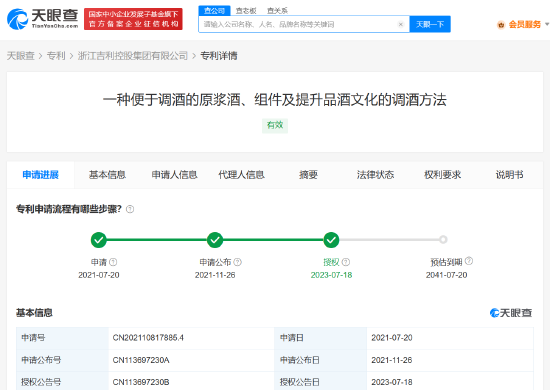This screenshot has width=550, height=390.
Task: Click the Tianyancha logo in the header
Action: 42,19
